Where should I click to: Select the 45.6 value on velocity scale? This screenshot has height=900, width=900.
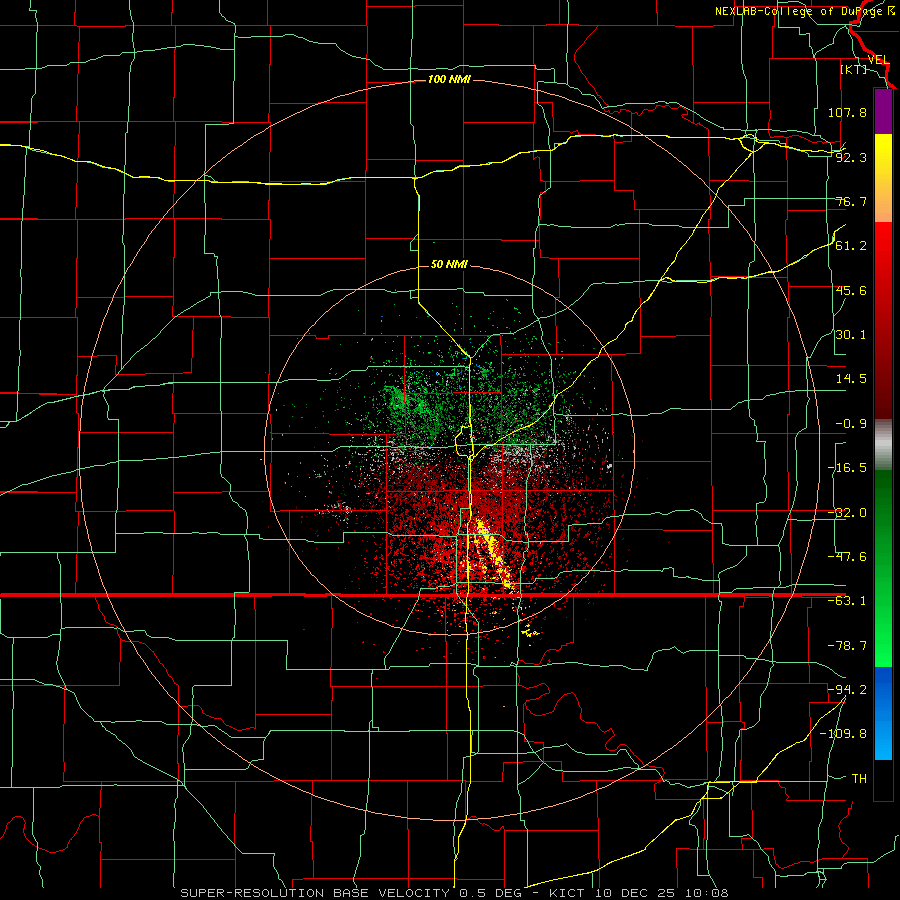point(851,290)
